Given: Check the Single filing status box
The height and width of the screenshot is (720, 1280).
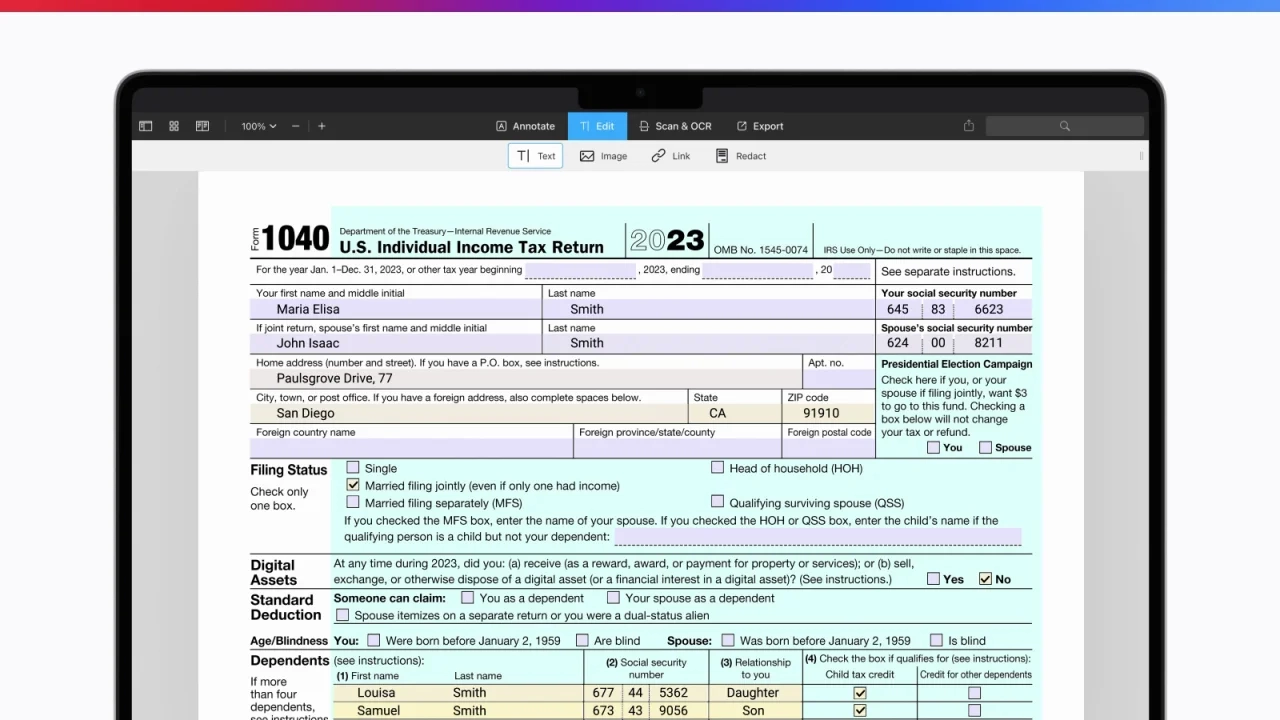Looking at the screenshot, I should coord(353,467).
